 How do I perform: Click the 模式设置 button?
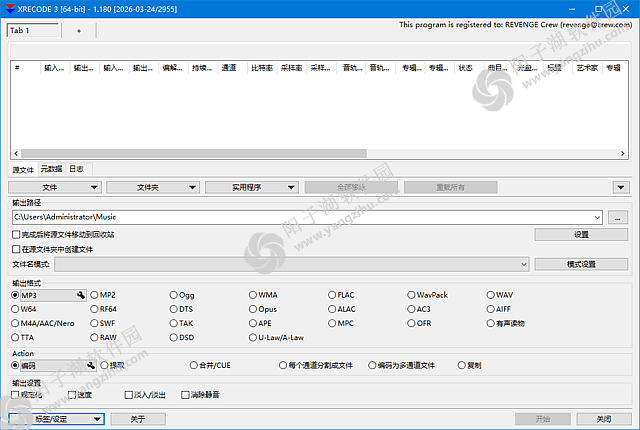click(581, 264)
